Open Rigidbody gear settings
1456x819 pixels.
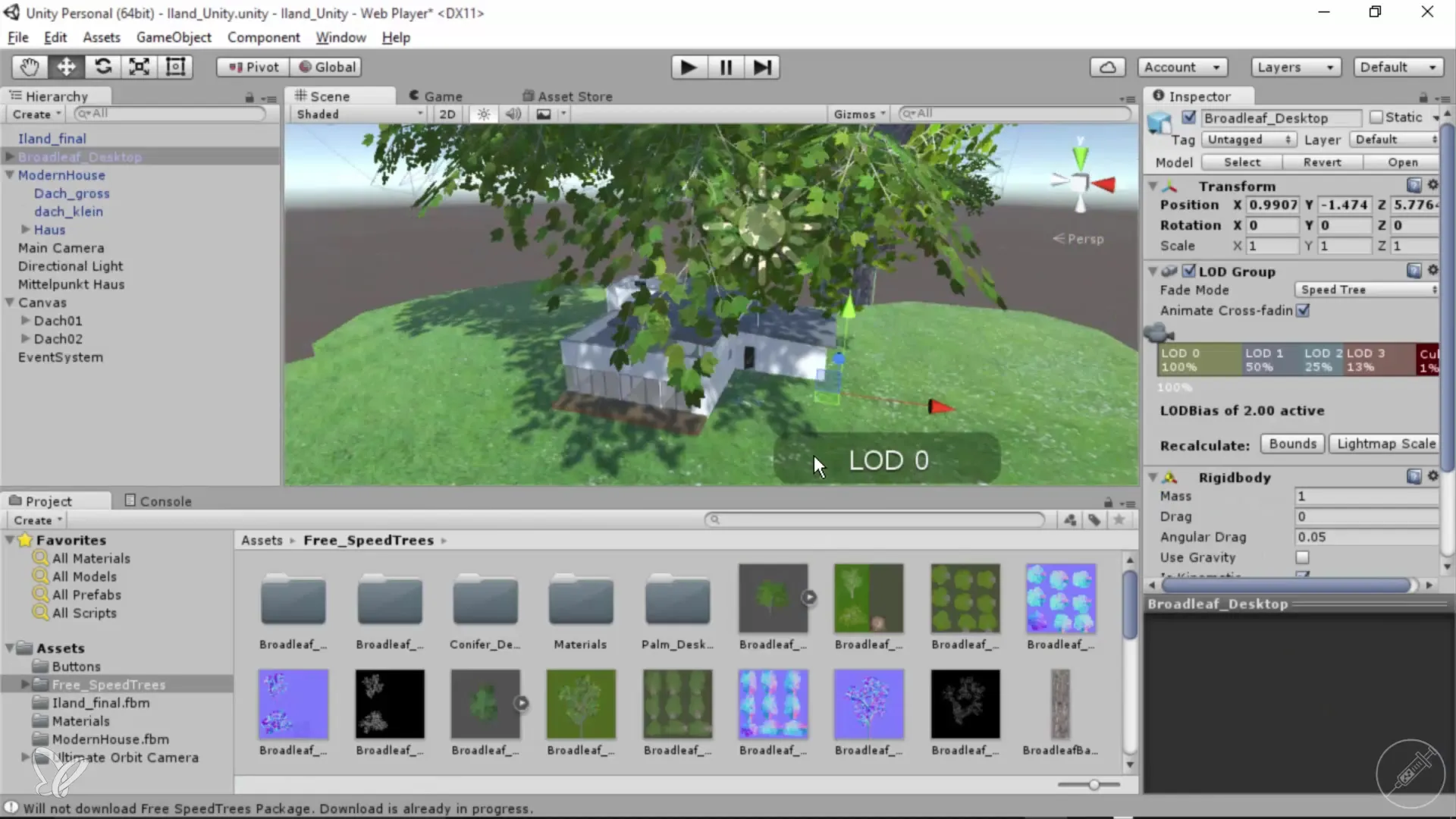click(x=1432, y=475)
